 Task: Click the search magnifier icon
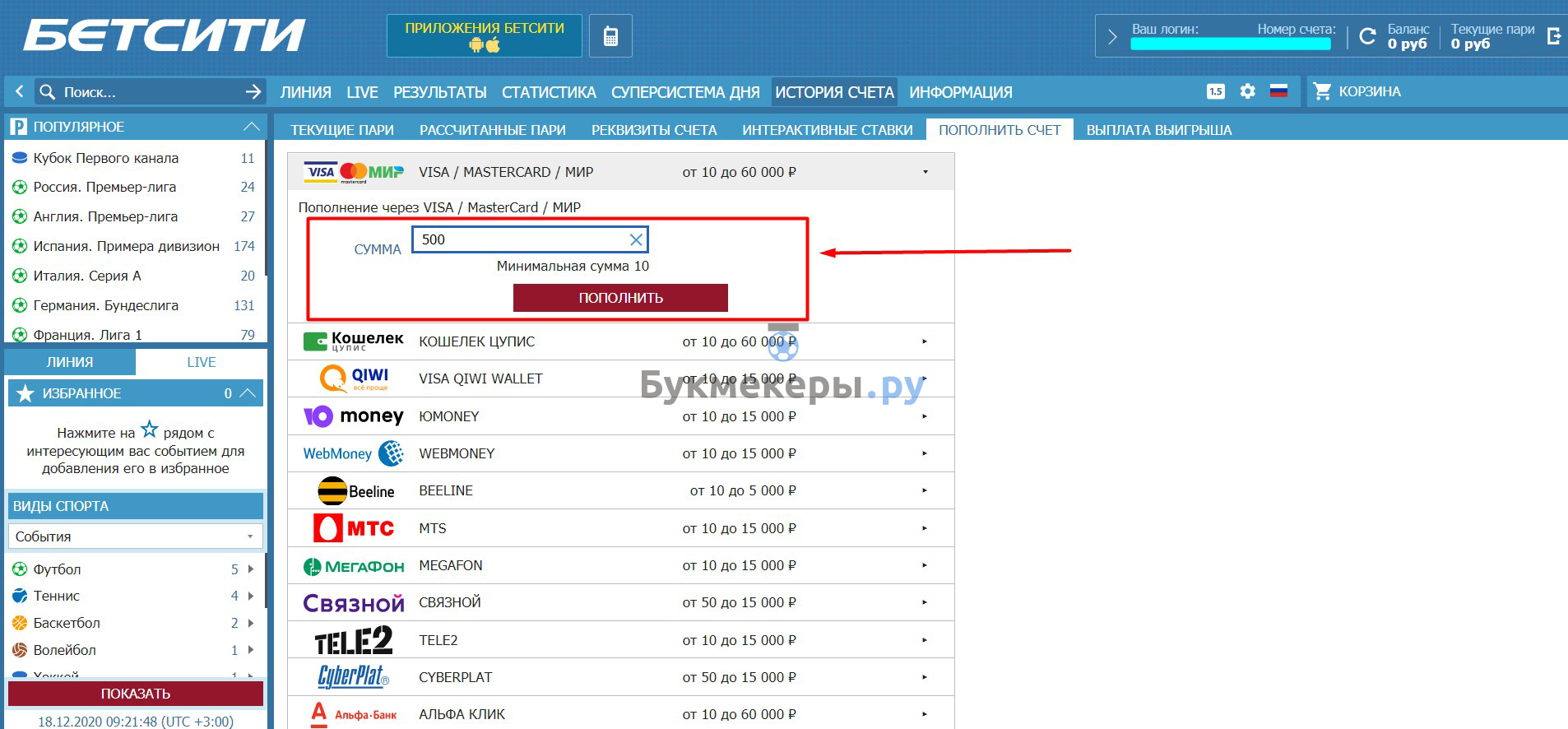point(48,91)
